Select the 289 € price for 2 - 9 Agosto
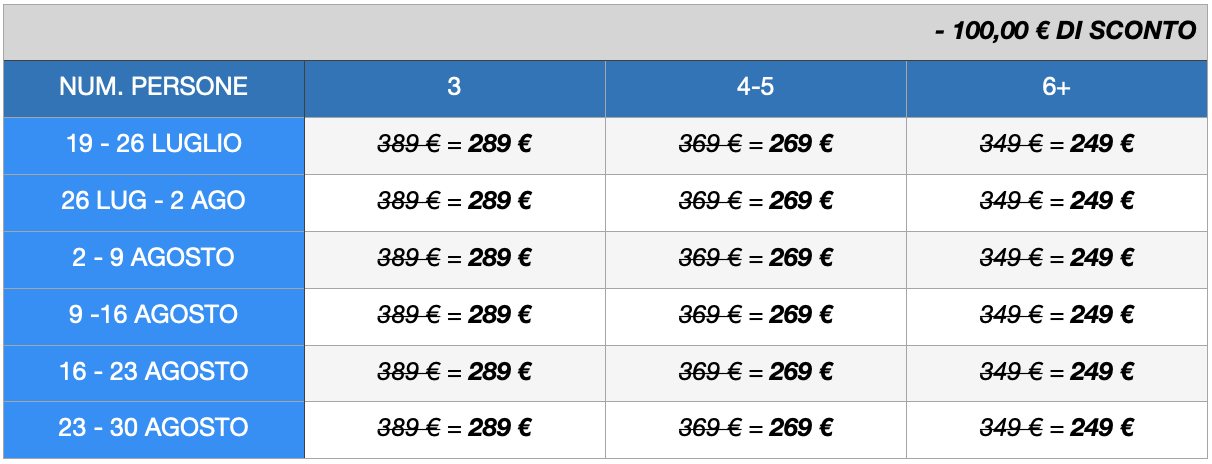This screenshot has width=1212, height=464. tap(500, 258)
